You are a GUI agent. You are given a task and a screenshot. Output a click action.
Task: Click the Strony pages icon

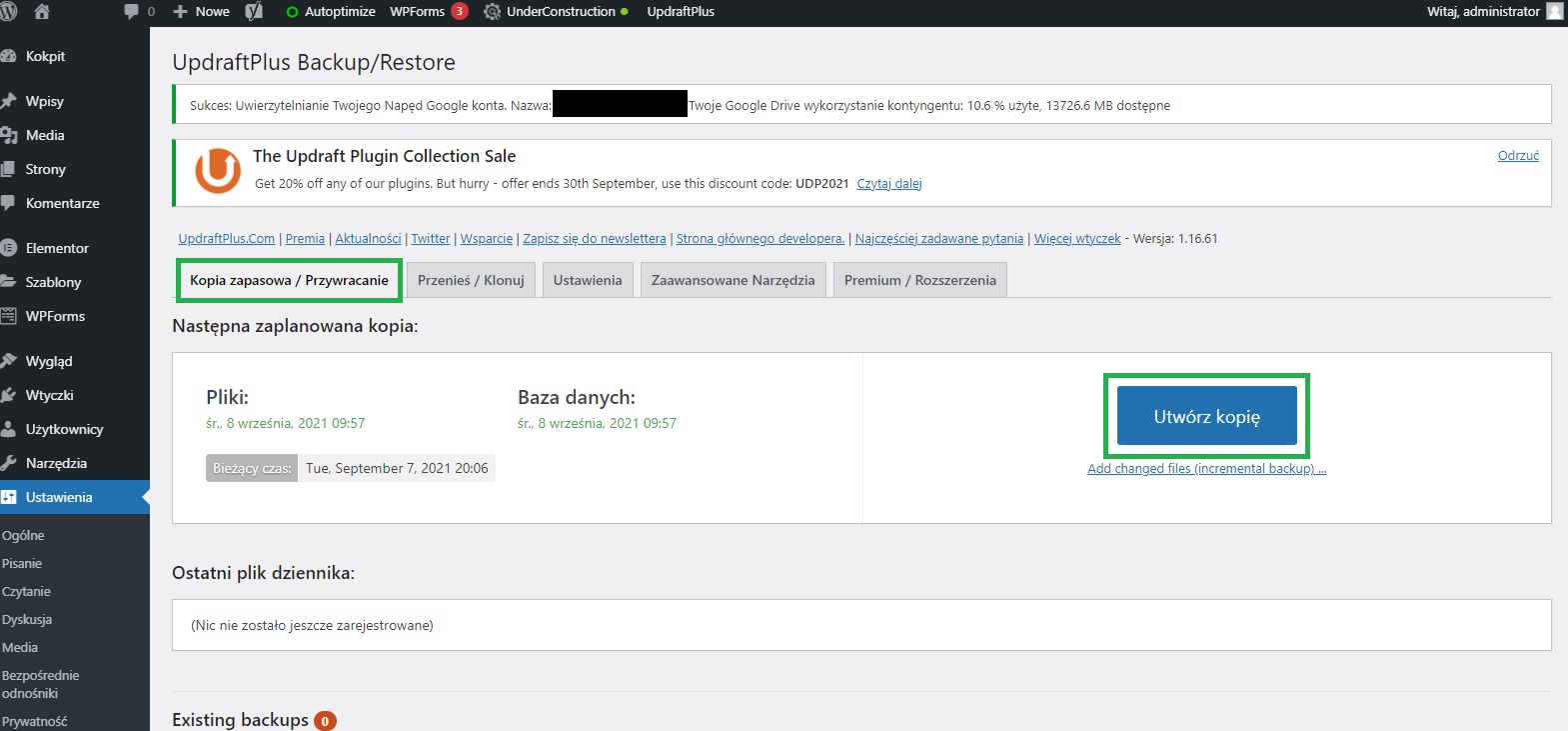(8, 169)
